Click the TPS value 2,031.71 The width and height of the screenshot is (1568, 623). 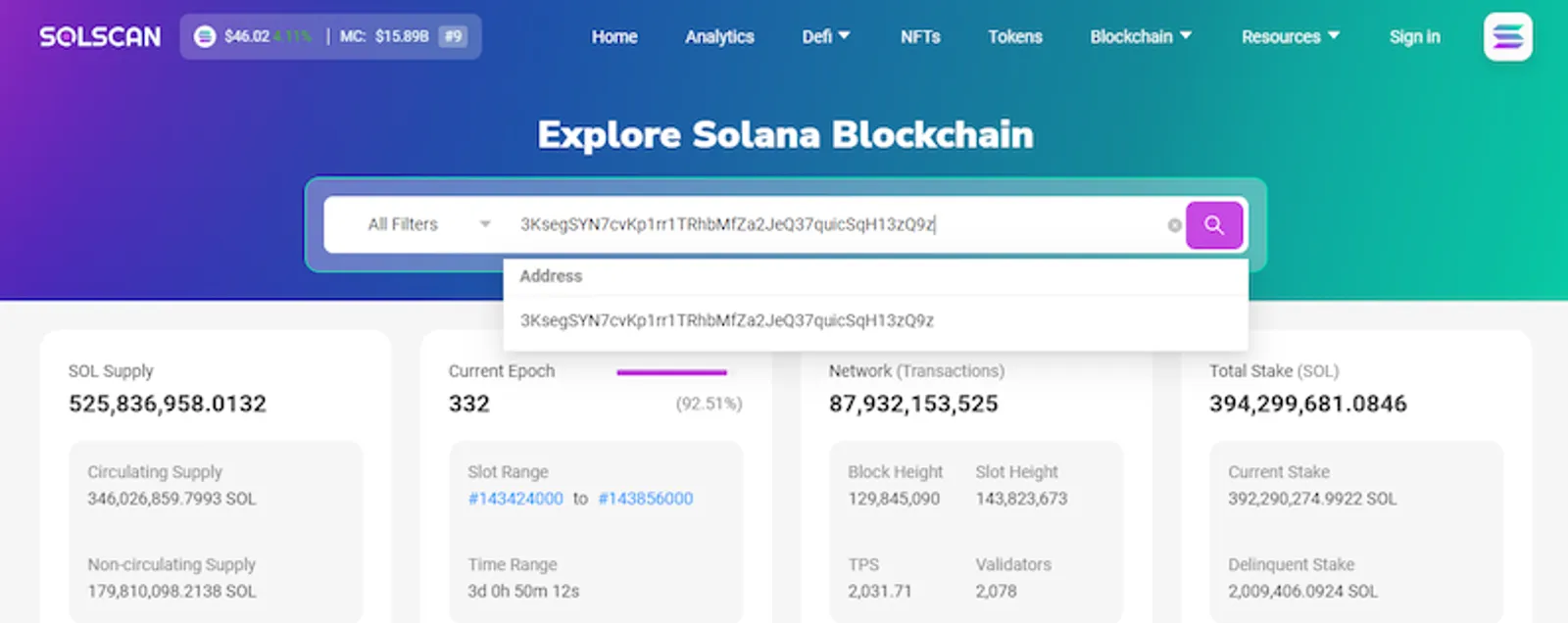(x=880, y=592)
